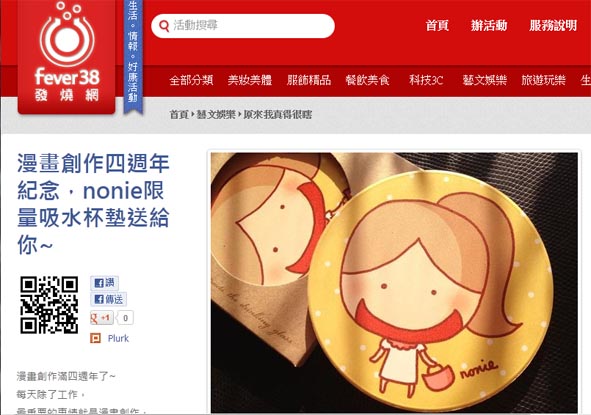Image resolution: width=591 pixels, height=415 pixels.
Task: Focus the 活動搜尋 search field
Action: pos(243,26)
